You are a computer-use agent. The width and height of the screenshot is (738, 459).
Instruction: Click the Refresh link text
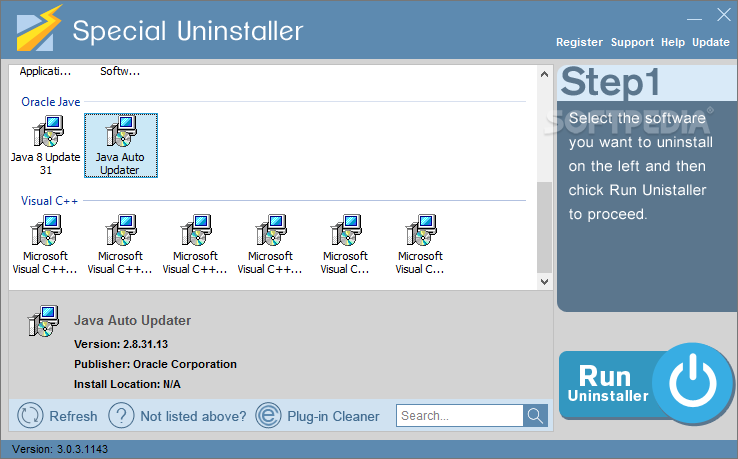tap(73, 416)
